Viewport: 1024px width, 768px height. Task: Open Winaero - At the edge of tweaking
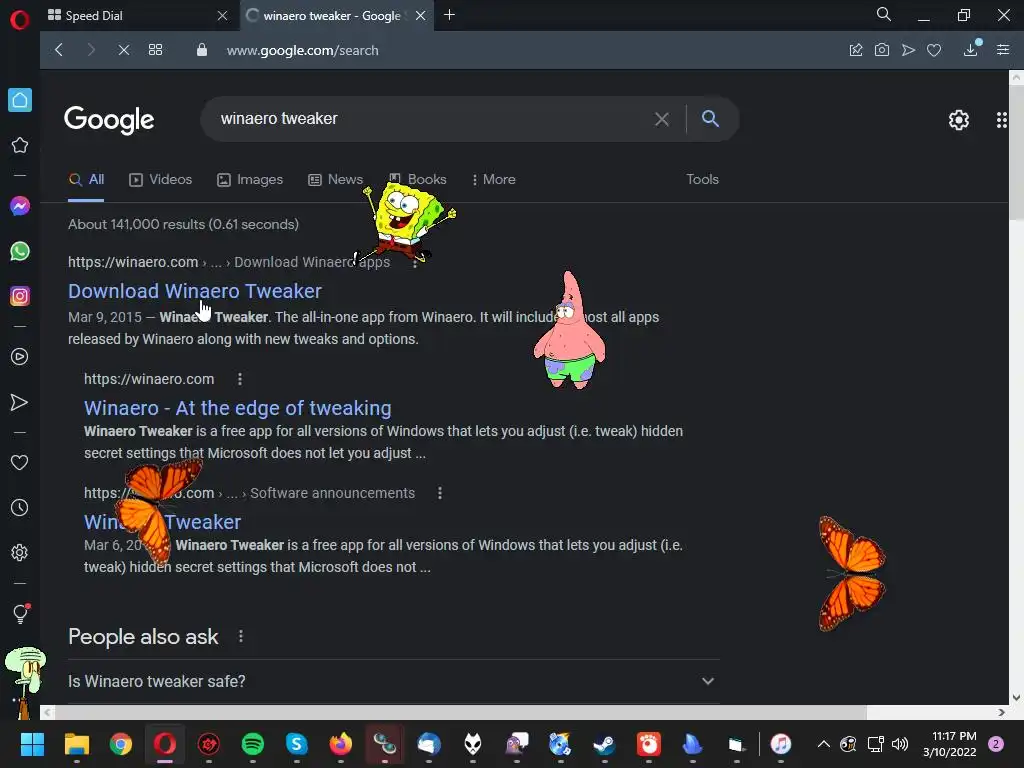[x=238, y=408]
